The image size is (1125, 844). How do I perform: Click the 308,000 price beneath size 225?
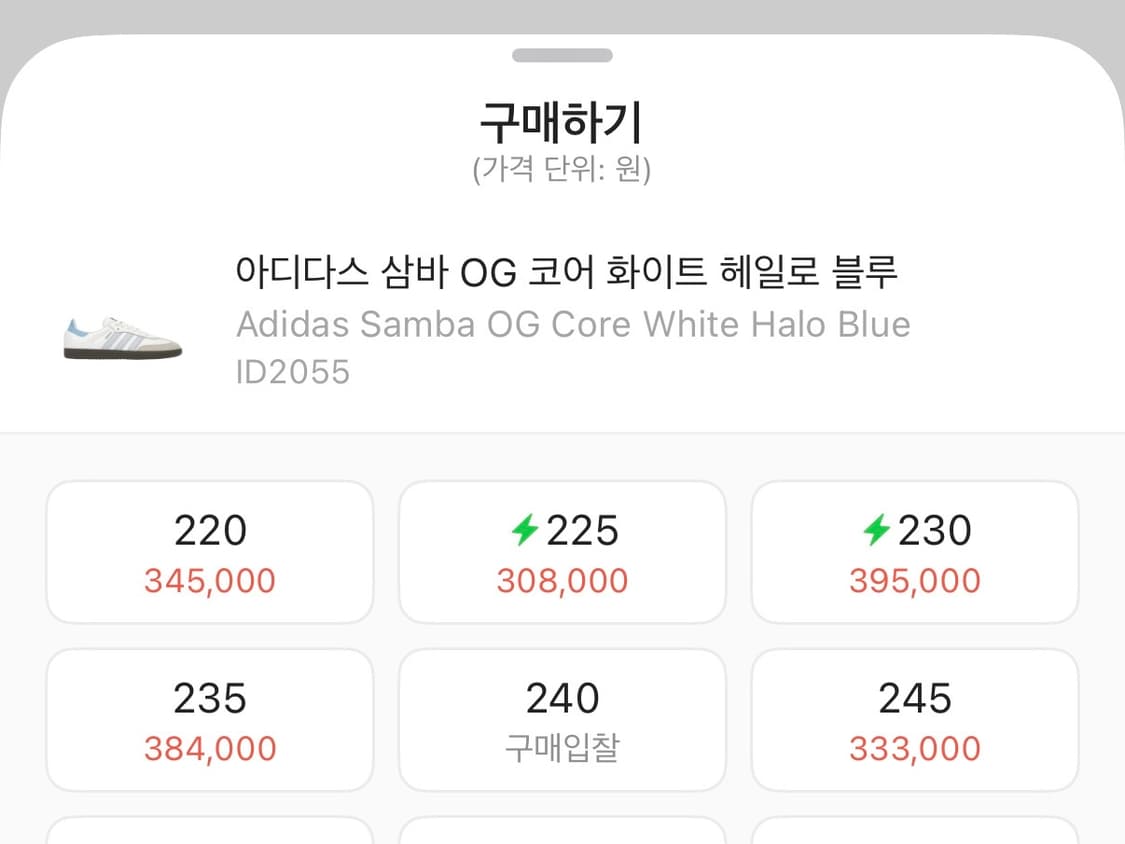point(562,580)
